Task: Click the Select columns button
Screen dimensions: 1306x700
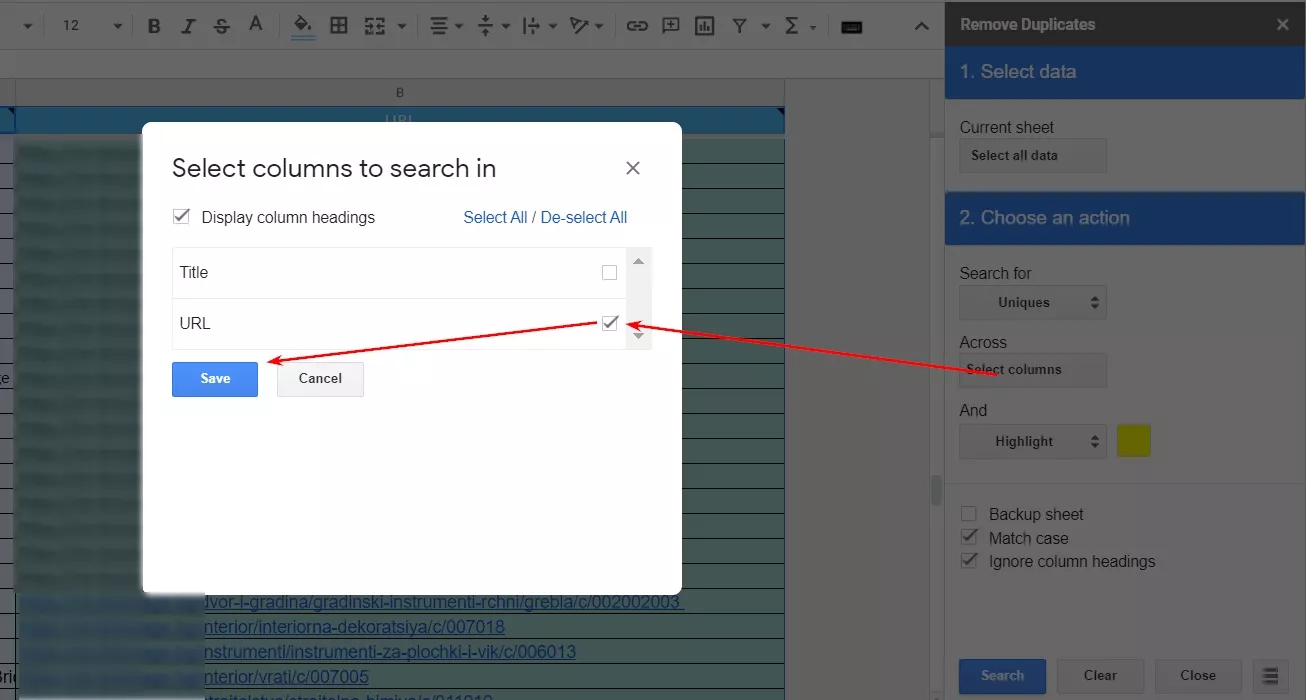Action: coord(1033,370)
